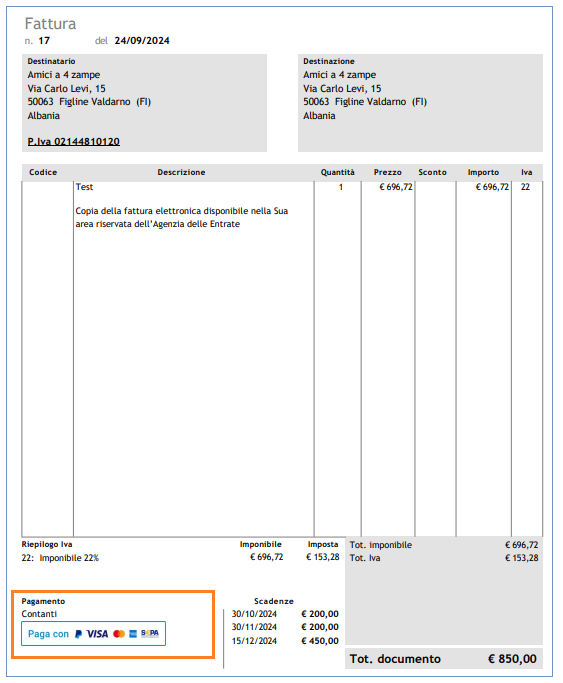This screenshot has height=683, width=563.
Task: Select due date 30/10/2024
Action: [x=254, y=614]
